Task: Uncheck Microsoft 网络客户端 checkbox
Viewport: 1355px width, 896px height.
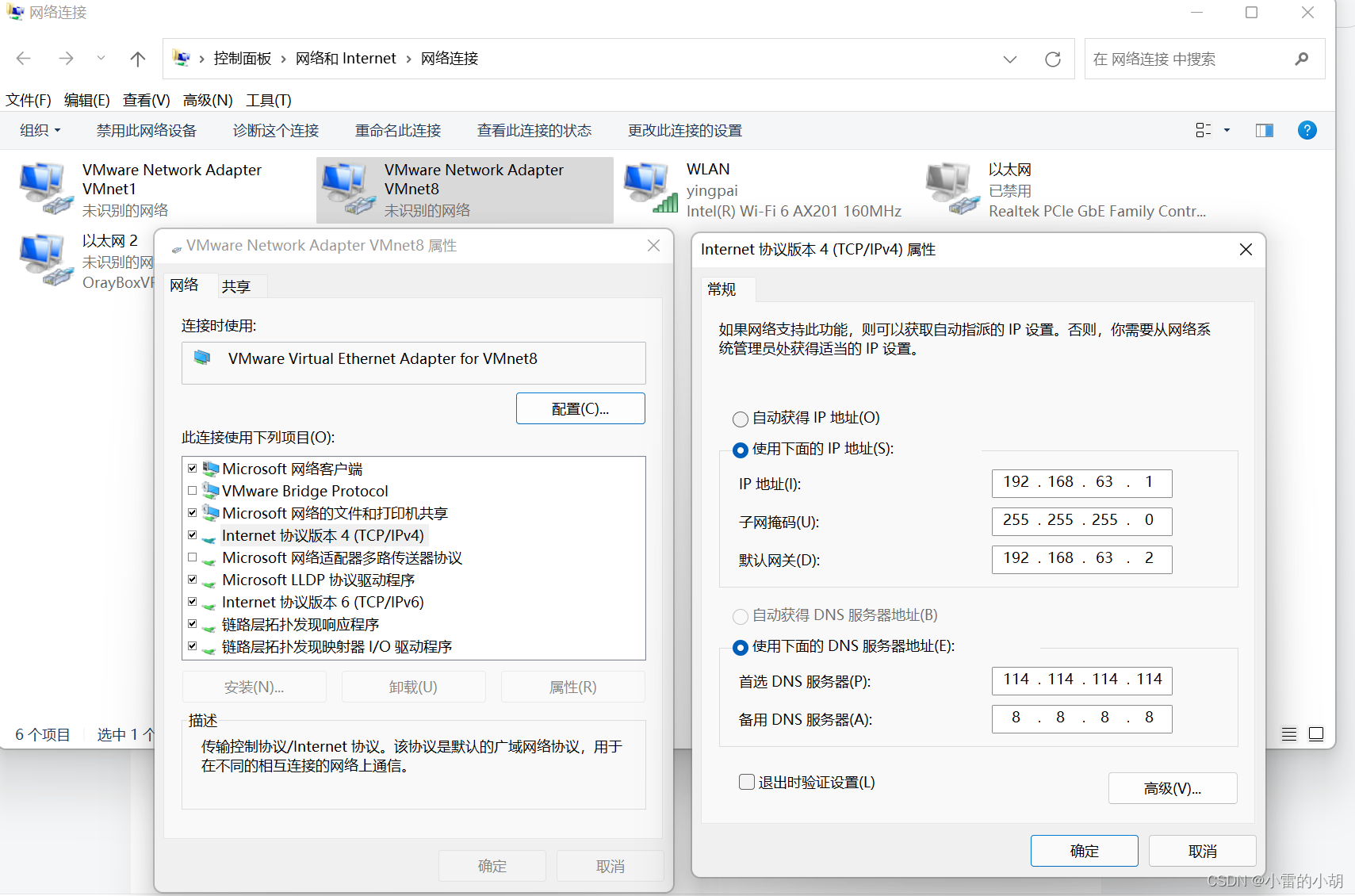Action: 192,469
